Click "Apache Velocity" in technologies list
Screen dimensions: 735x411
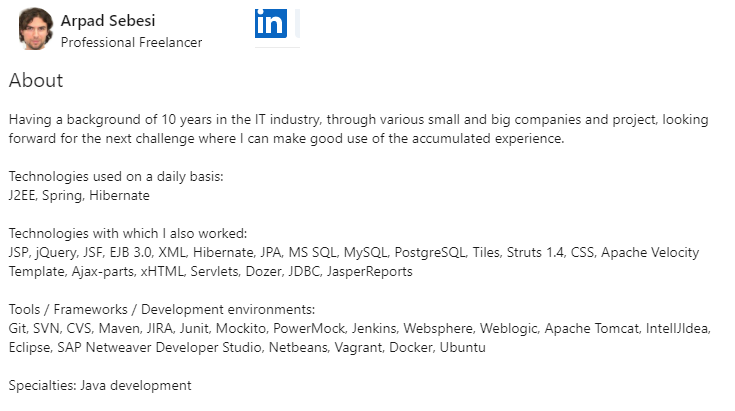point(650,252)
